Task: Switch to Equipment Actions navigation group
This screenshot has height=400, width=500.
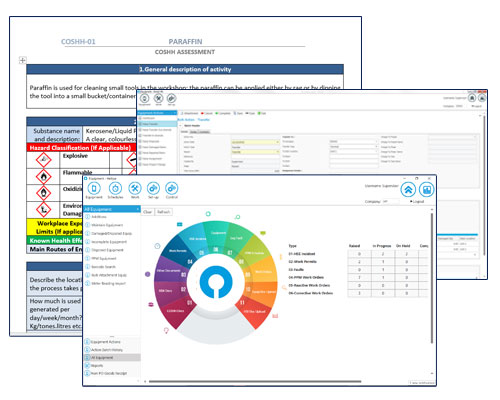Action: [x=105, y=342]
